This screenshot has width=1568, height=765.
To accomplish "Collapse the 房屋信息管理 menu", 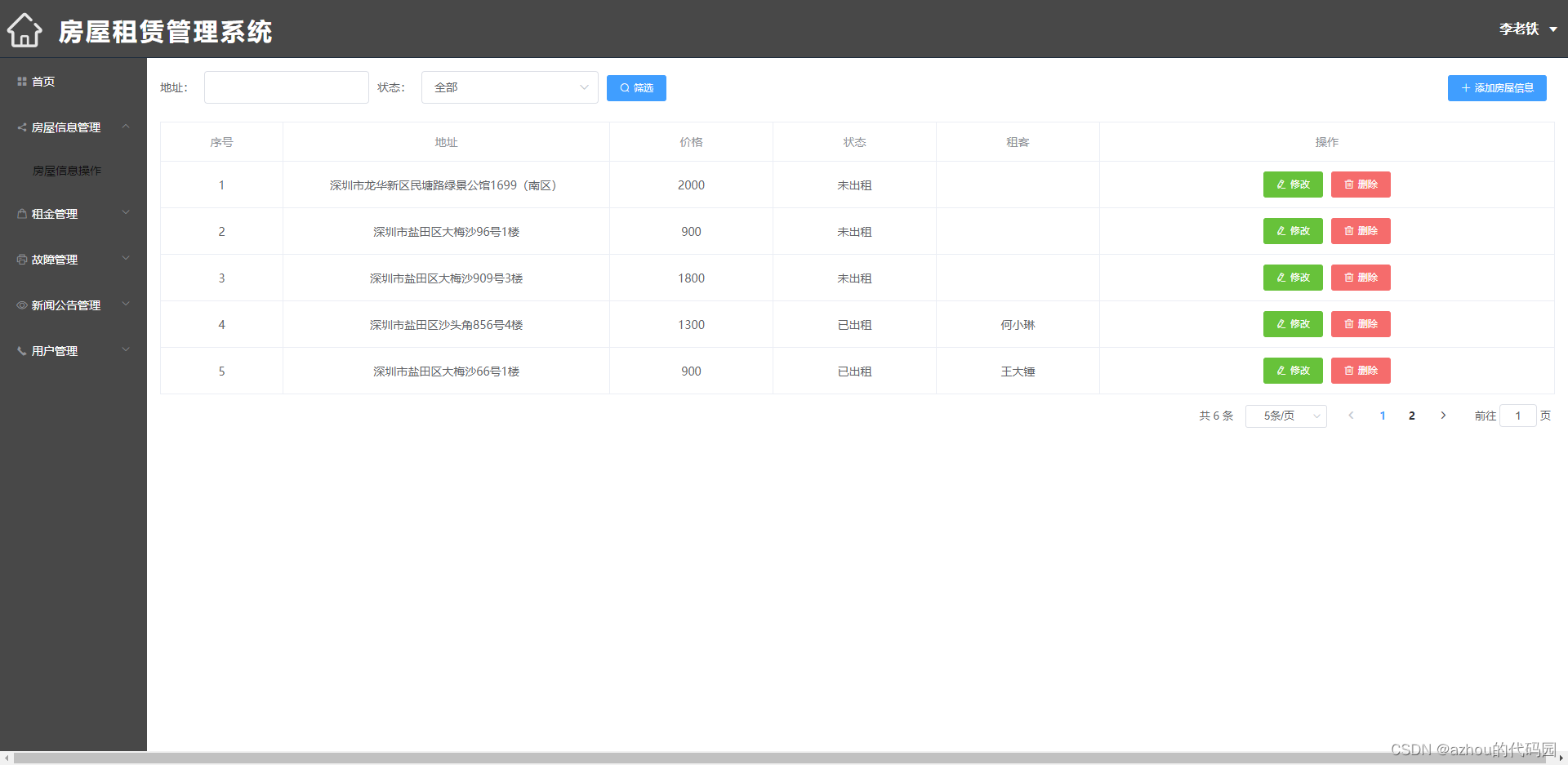I will tap(126, 127).
